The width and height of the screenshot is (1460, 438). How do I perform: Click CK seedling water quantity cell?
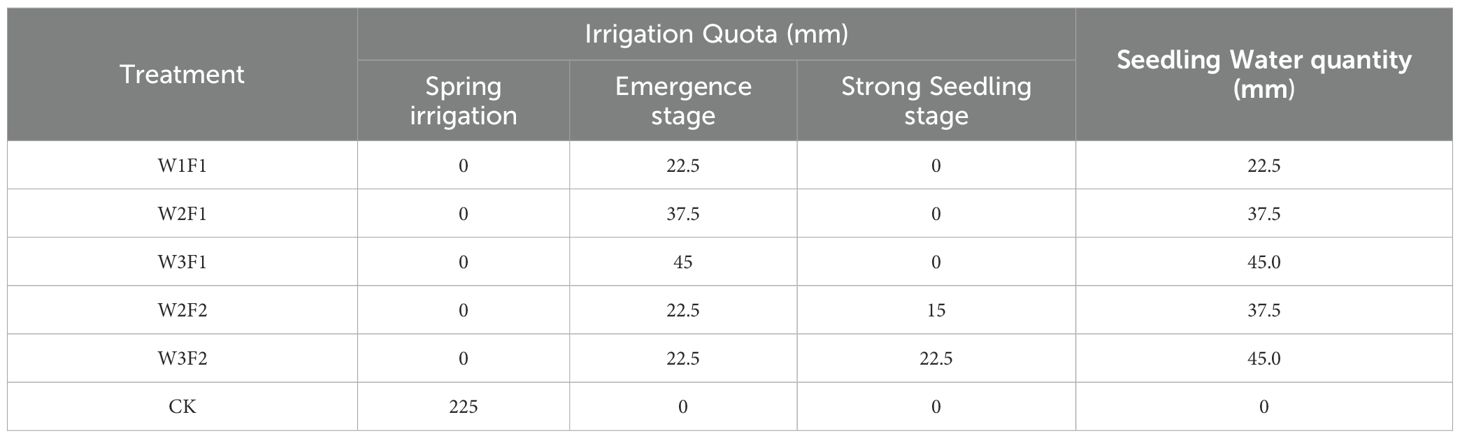[x=1263, y=406]
